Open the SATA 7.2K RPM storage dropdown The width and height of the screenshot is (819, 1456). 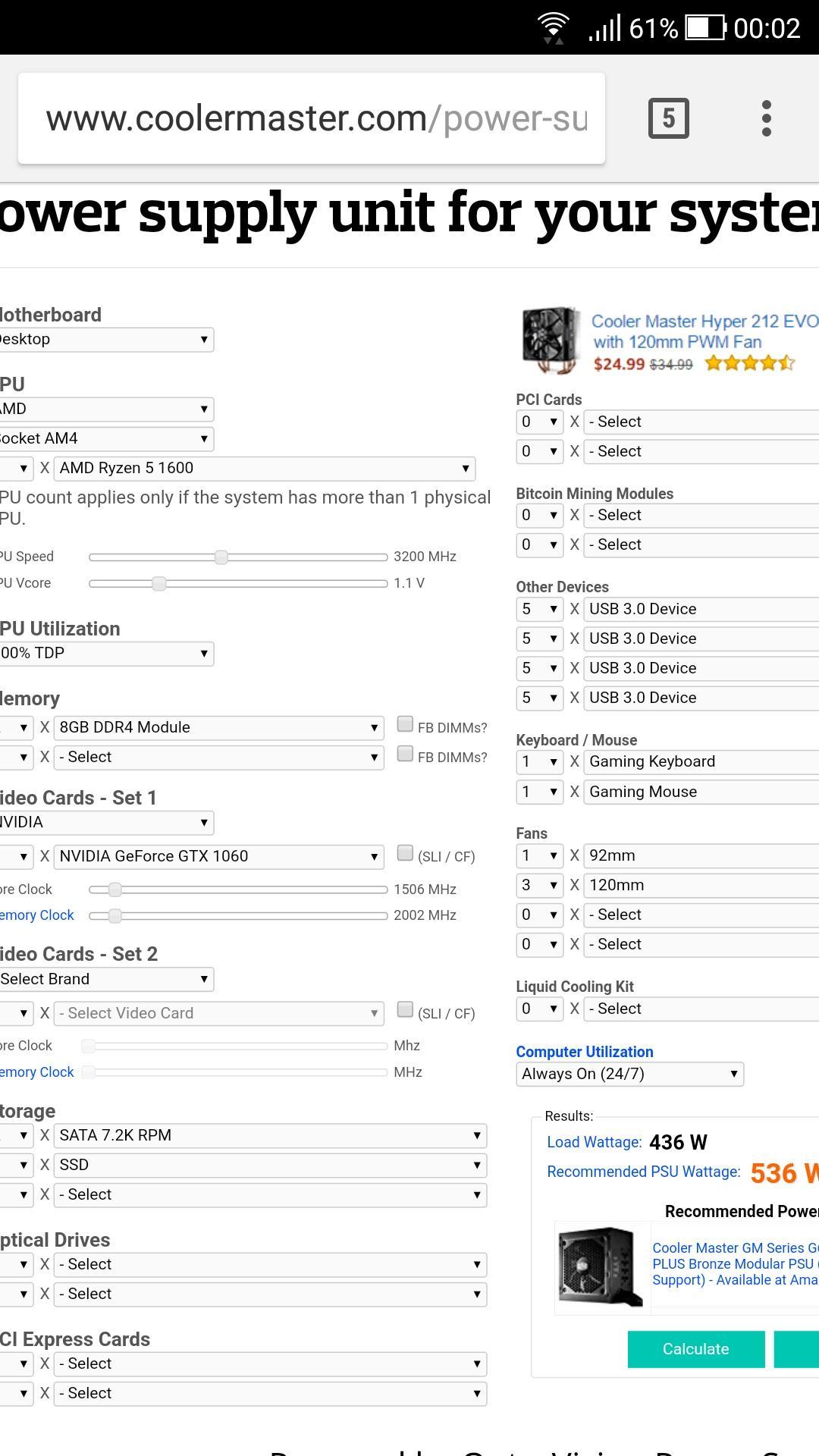tap(270, 1136)
